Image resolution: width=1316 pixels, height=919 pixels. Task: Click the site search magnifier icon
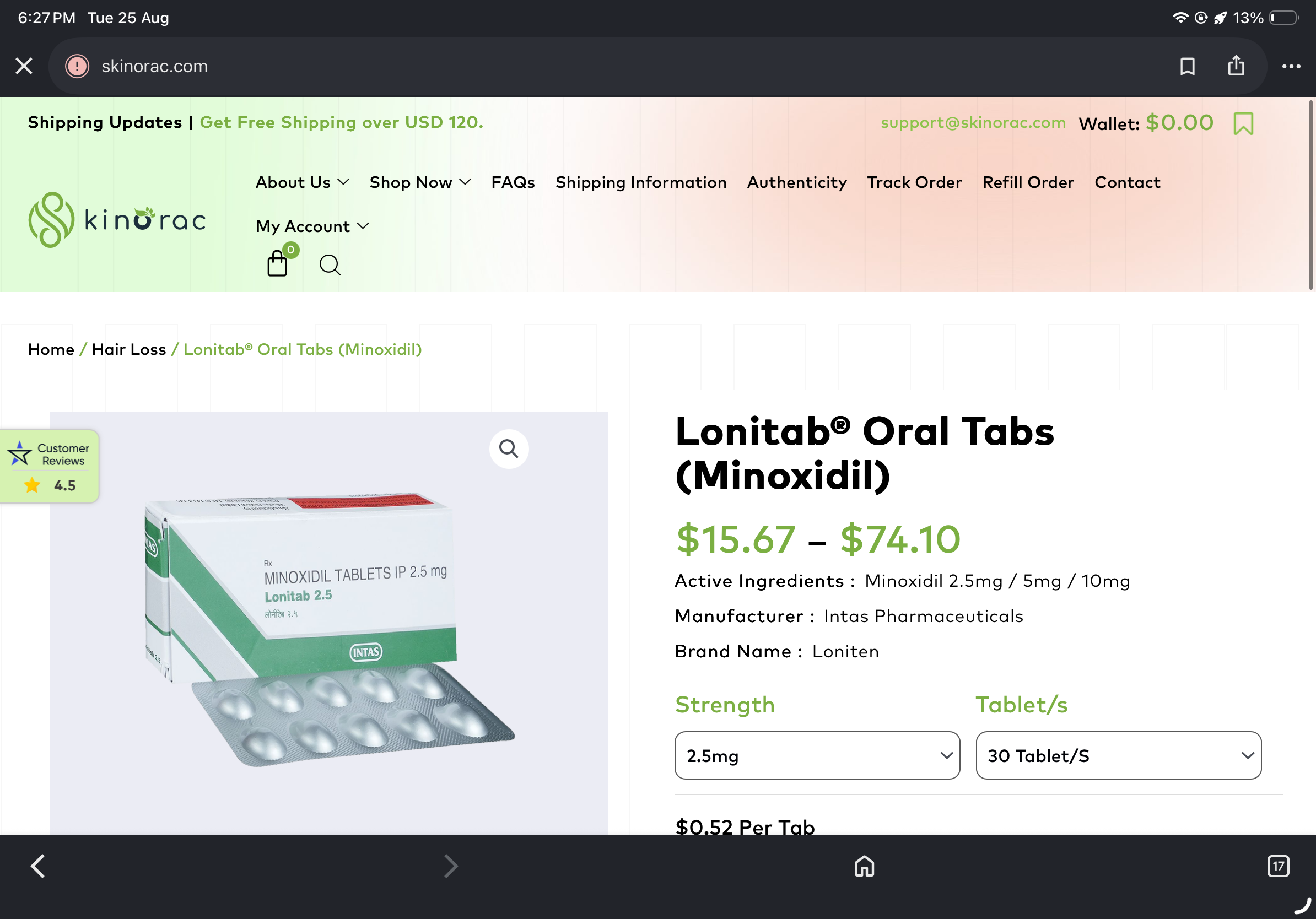coord(330,265)
